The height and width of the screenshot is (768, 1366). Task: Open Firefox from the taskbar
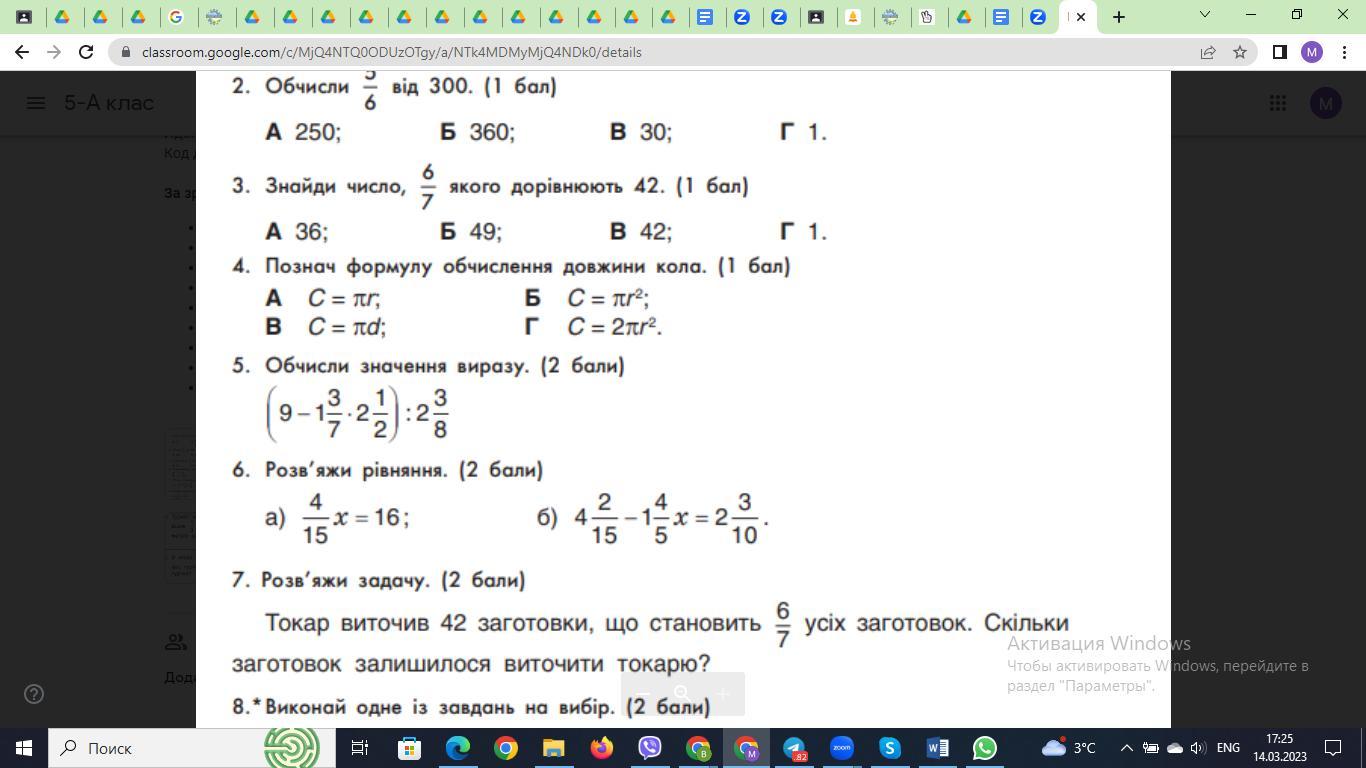[601, 748]
